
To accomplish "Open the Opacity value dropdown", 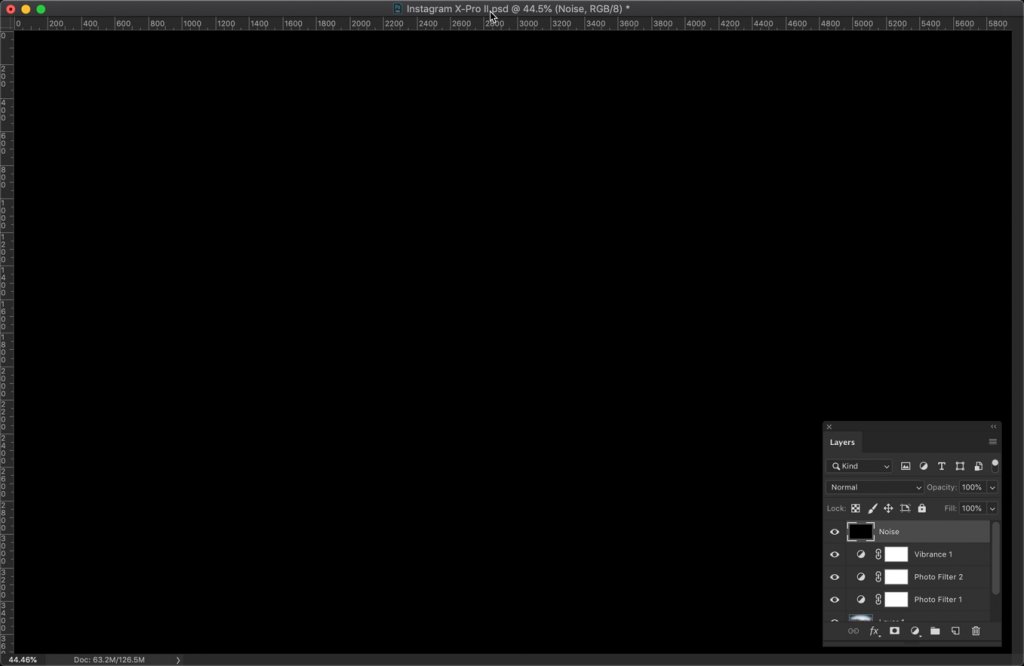I will pyautogui.click(x=992, y=487).
